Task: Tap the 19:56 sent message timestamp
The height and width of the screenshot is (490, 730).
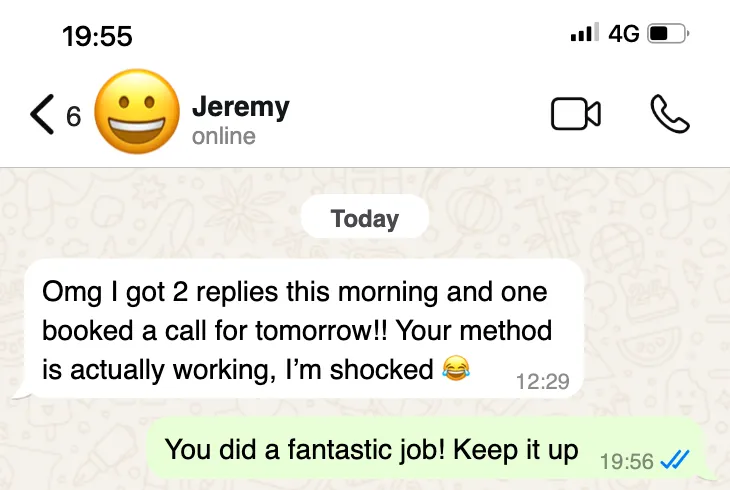Action: 627,462
